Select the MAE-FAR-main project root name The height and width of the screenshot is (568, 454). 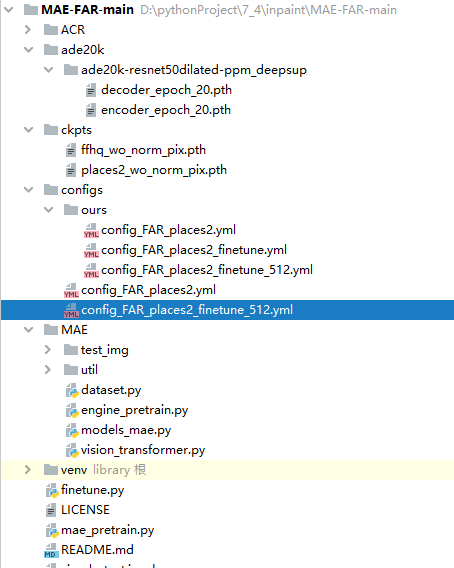[87, 10]
